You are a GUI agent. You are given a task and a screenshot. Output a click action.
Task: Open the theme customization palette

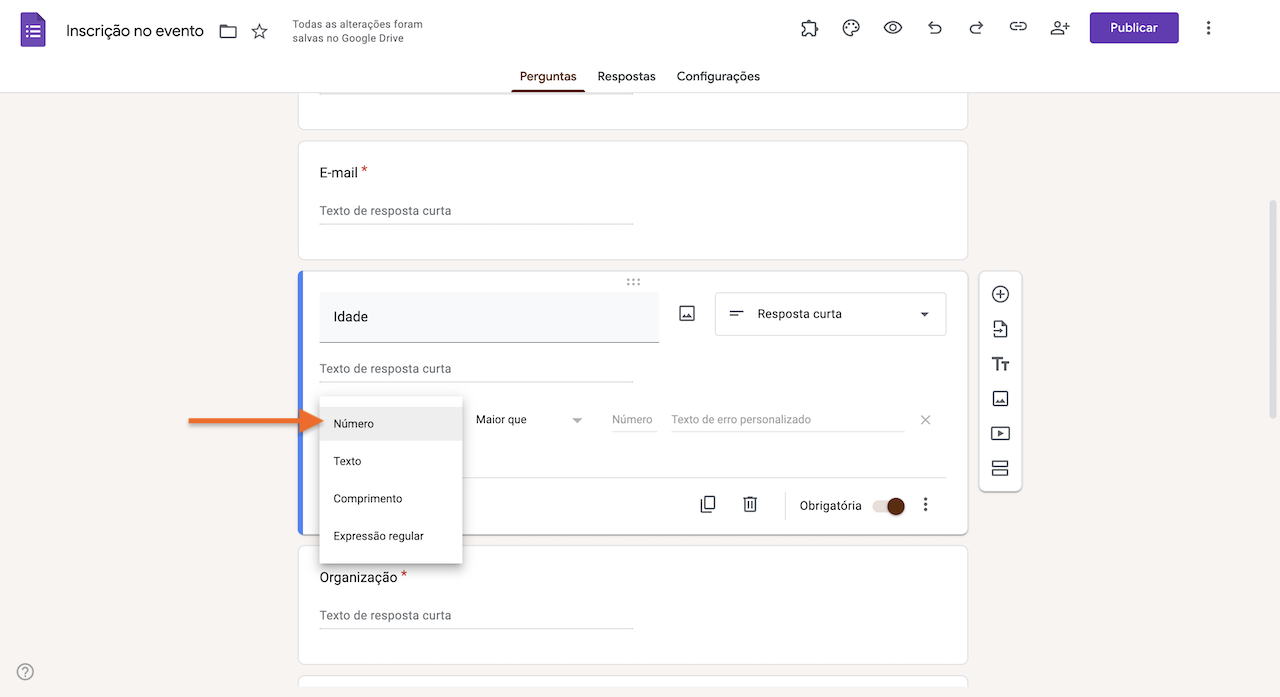click(851, 27)
